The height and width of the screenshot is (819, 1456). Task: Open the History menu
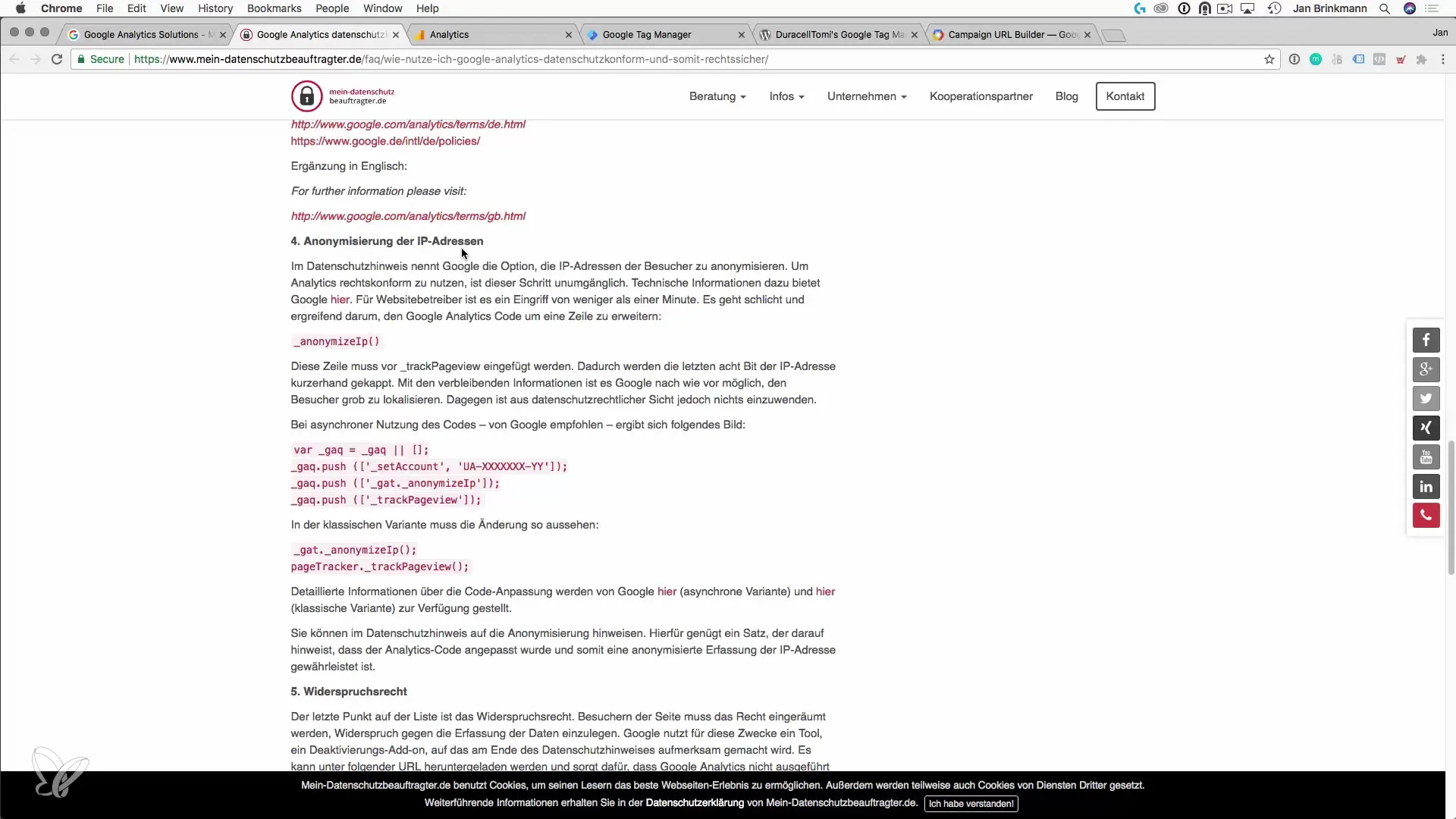215,8
